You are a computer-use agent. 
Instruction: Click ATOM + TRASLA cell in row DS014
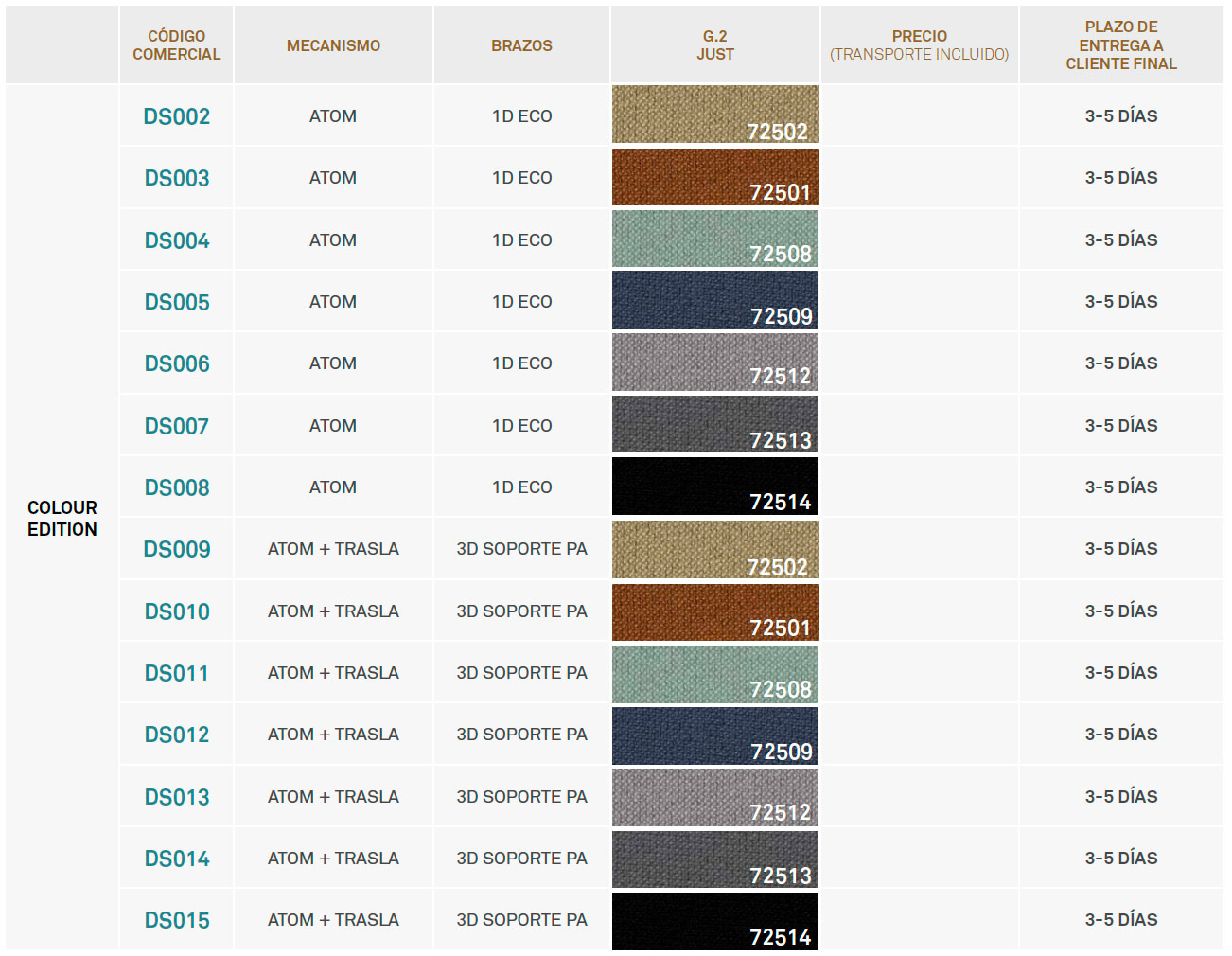(333, 859)
